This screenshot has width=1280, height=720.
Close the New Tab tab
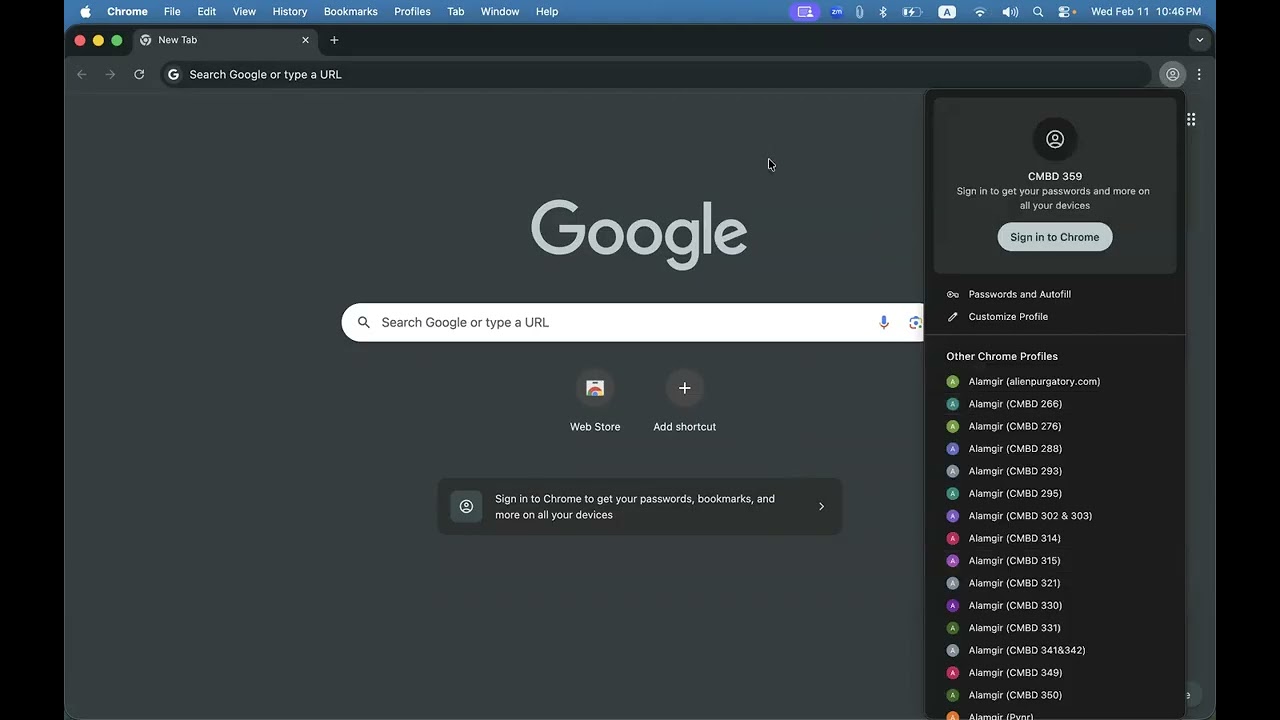(306, 40)
